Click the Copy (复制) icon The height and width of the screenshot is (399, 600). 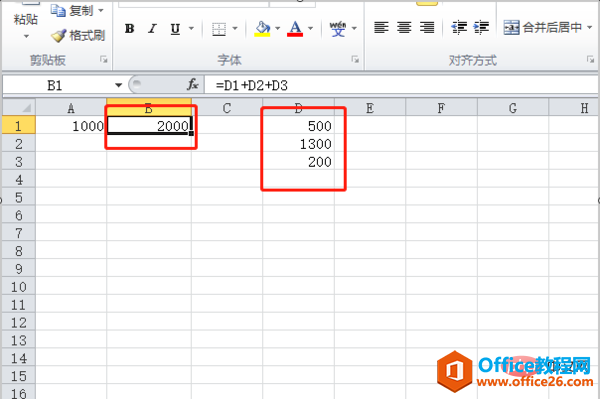(x=58, y=11)
